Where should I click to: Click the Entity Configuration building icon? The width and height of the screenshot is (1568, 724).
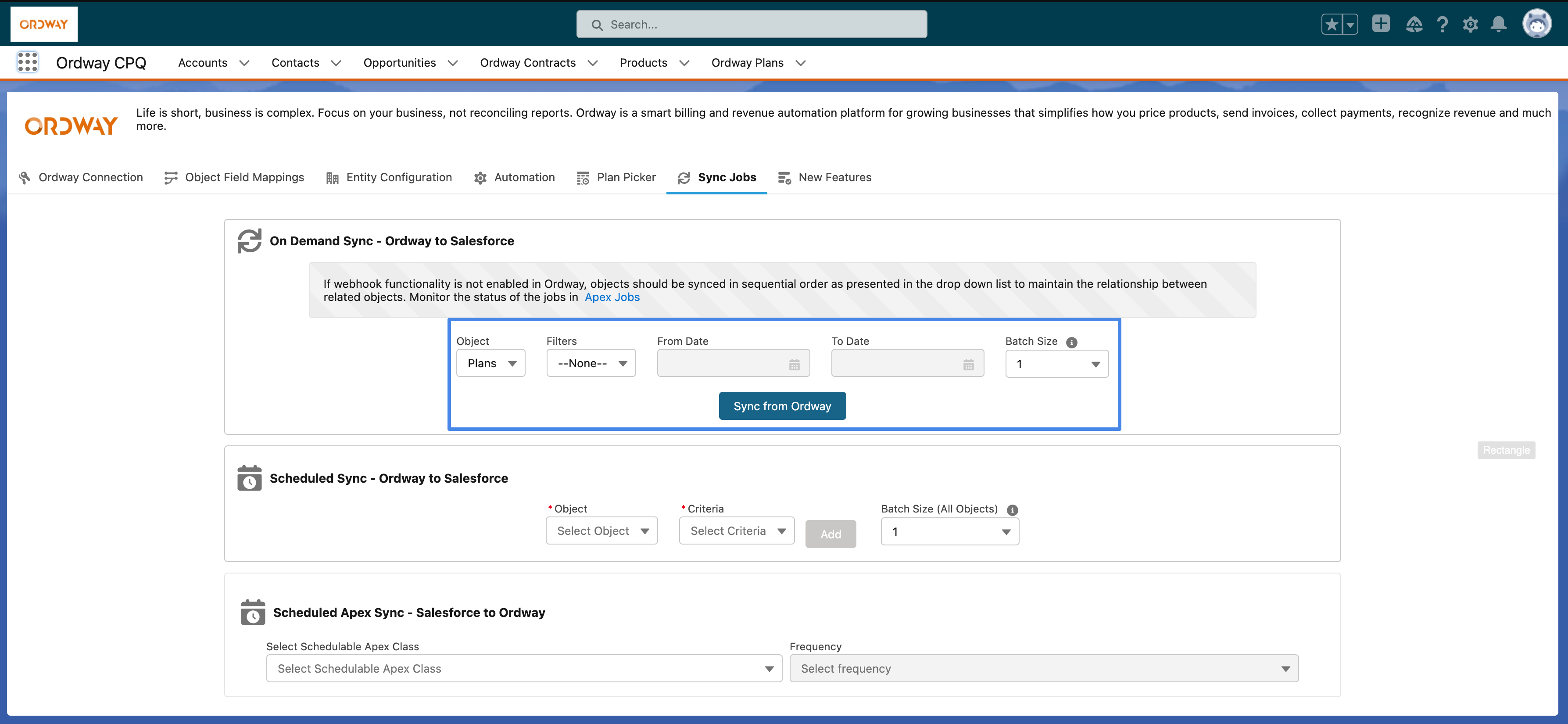pyautogui.click(x=332, y=178)
